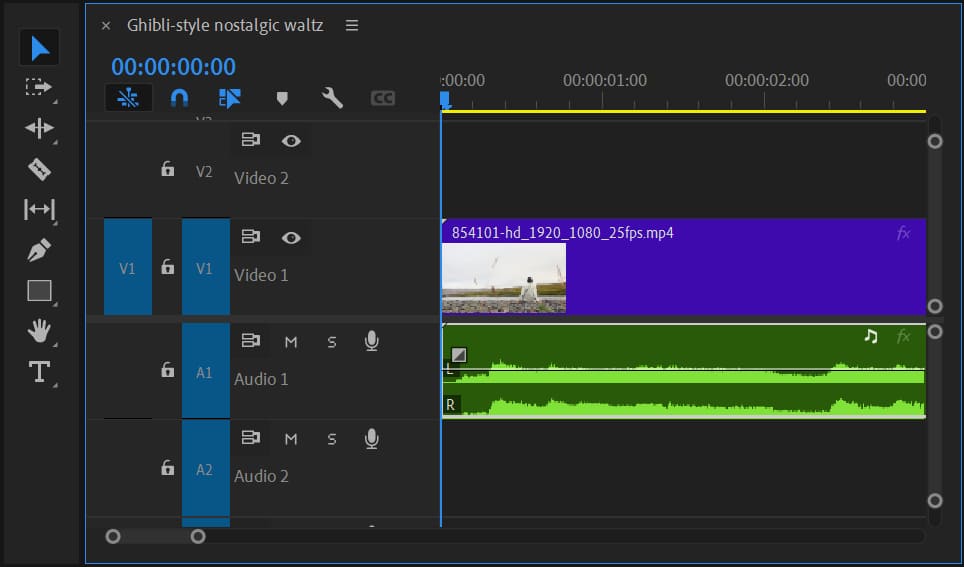
Task: Enable voice-over record on Audio 2
Action: [x=371, y=438]
